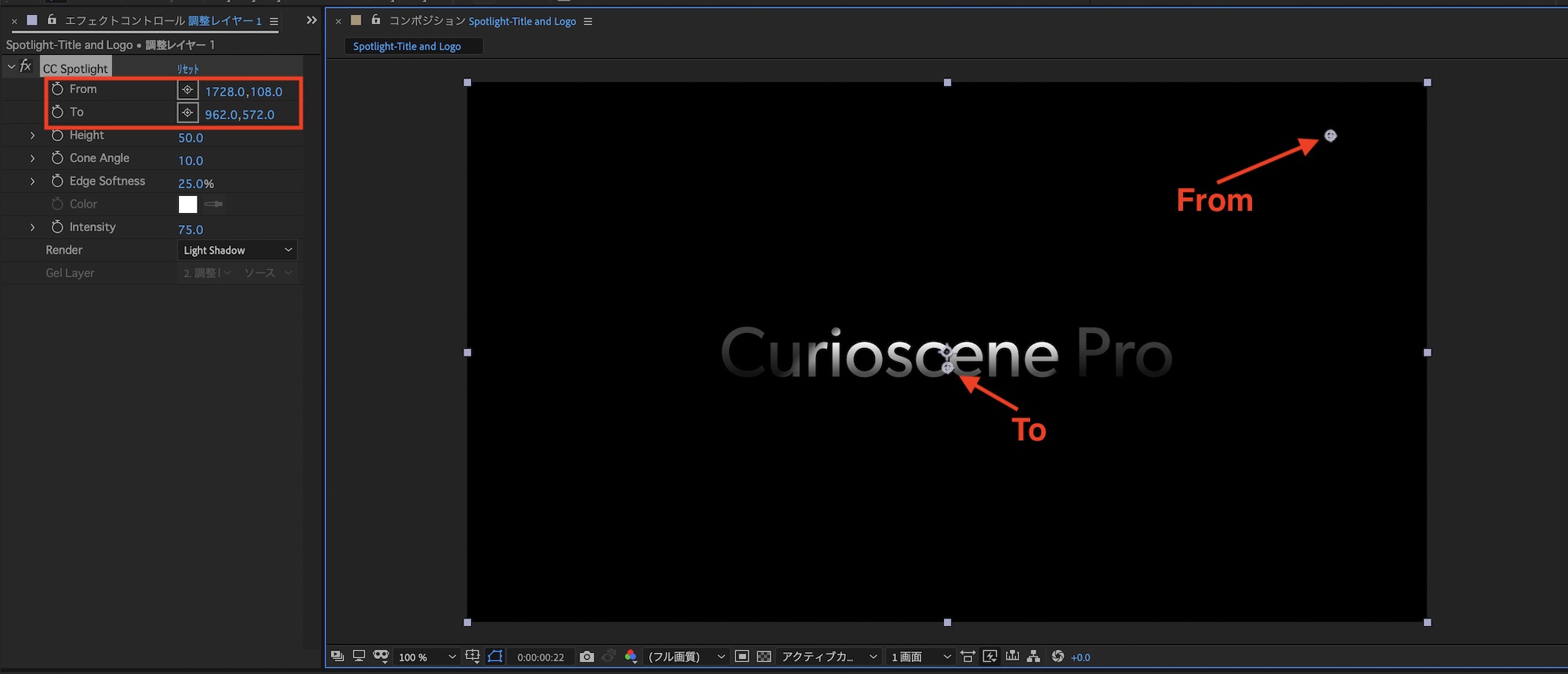Open the Render Light Shadow dropdown
The image size is (1568, 674).
tap(238, 250)
